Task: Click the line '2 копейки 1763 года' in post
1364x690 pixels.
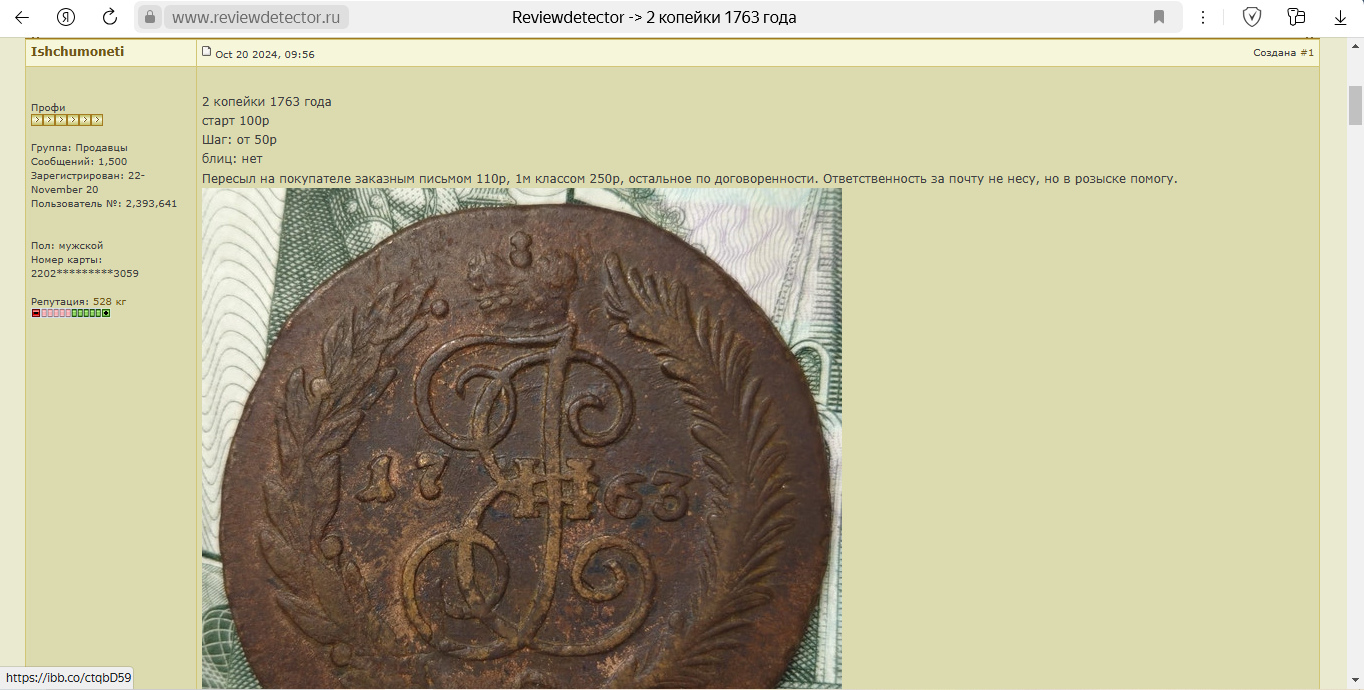Action: pos(267,102)
